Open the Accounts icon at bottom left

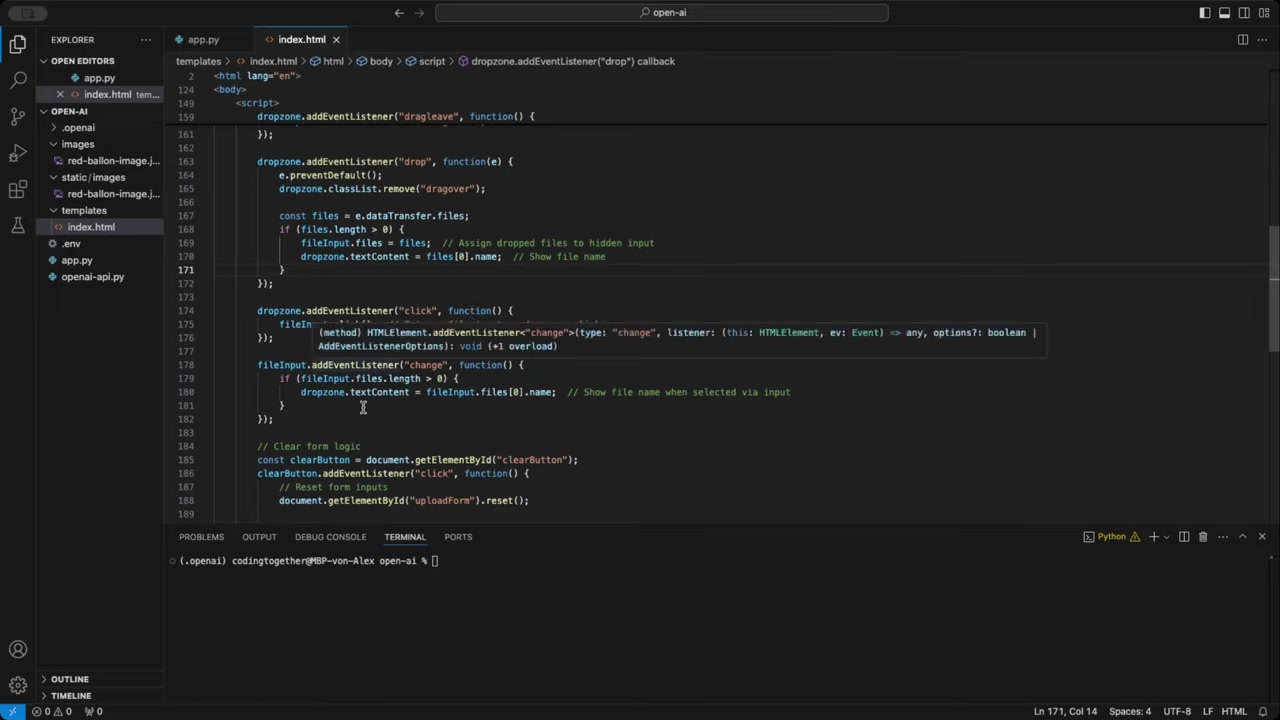pyautogui.click(x=17, y=649)
